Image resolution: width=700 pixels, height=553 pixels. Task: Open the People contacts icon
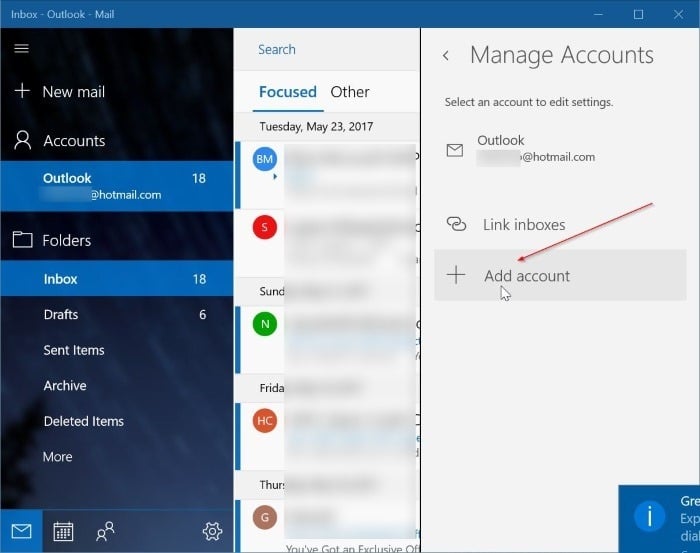click(x=105, y=531)
